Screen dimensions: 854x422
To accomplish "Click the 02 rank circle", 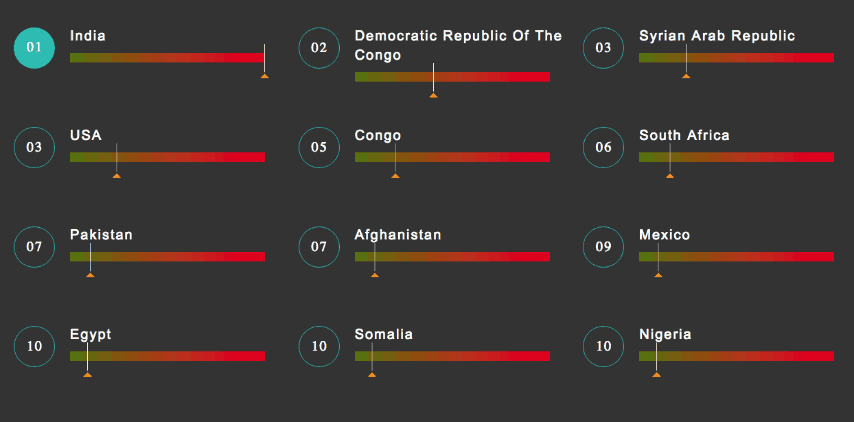I will pos(319,48).
